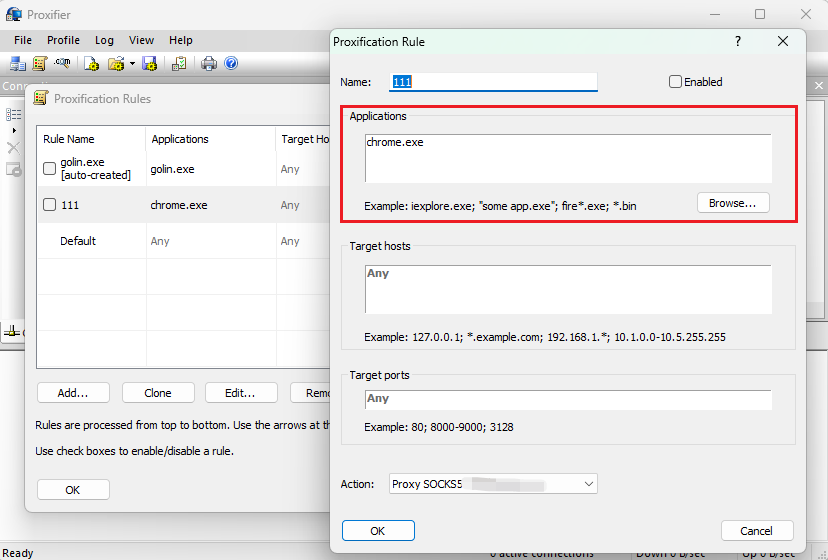Screen dimensions: 828x560
Task: Cancel the Proxification Rule dialog
Action: (x=757, y=531)
